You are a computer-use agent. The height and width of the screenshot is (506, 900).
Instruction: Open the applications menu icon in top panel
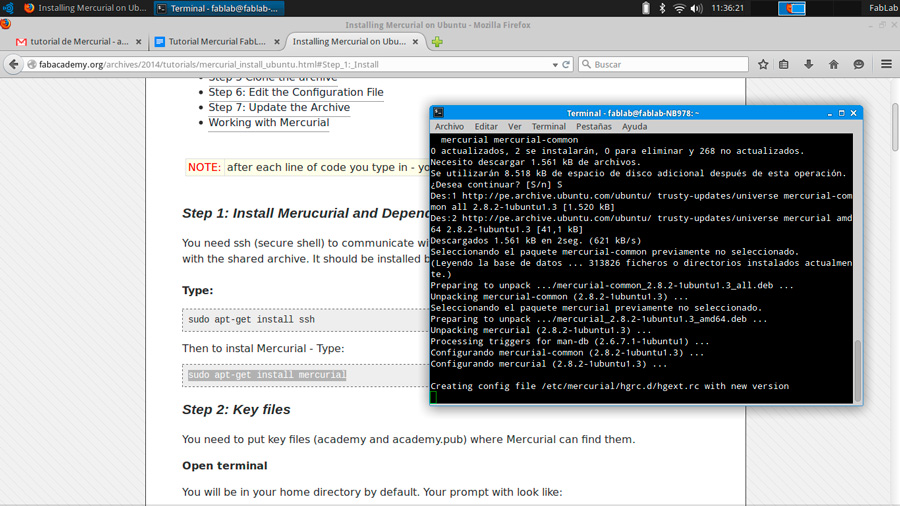point(8,8)
